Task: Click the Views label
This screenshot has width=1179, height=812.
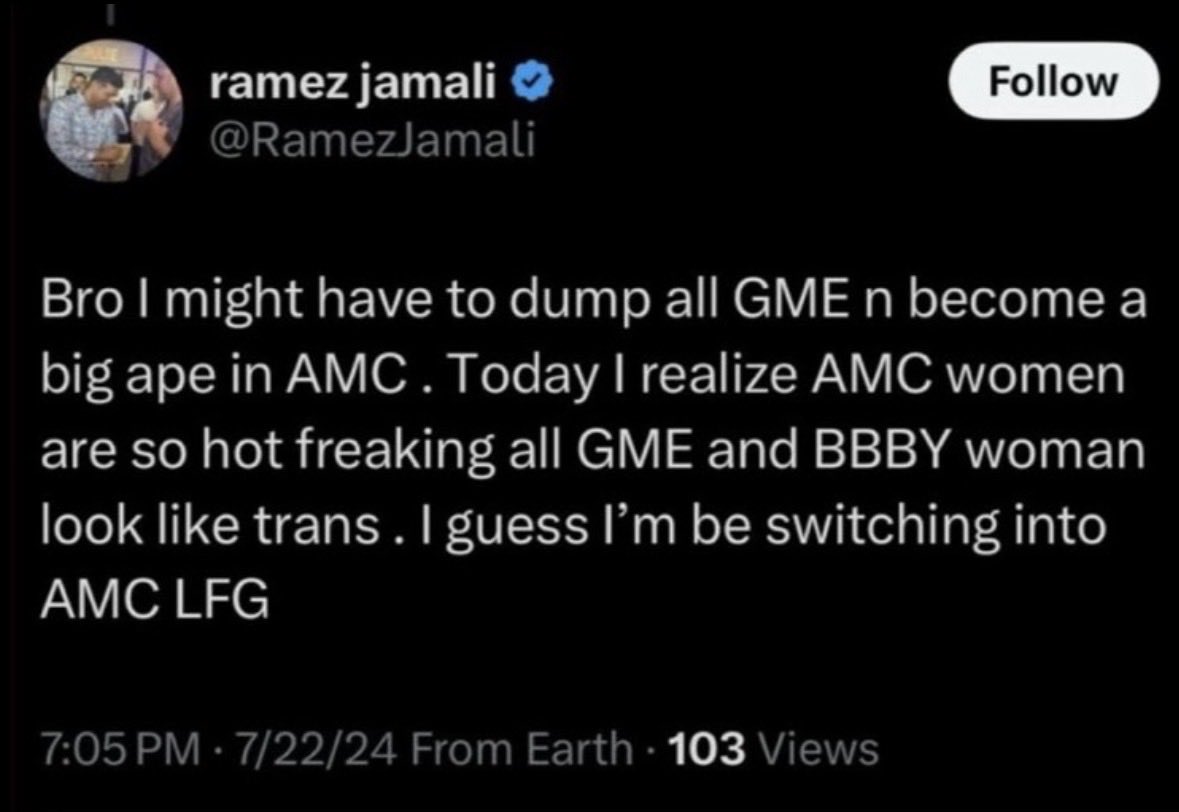Action: [819, 749]
